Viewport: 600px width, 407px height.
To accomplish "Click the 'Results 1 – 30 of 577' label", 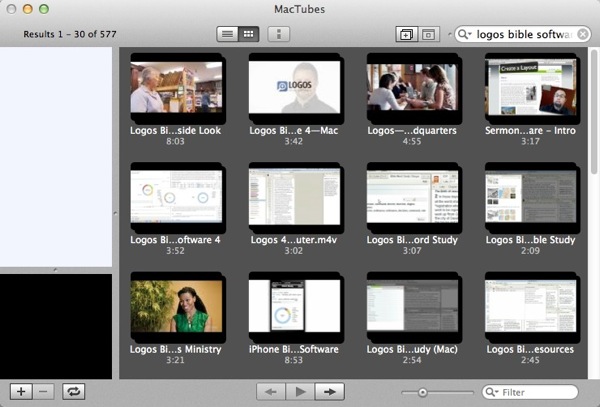I will click(x=70, y=34).
